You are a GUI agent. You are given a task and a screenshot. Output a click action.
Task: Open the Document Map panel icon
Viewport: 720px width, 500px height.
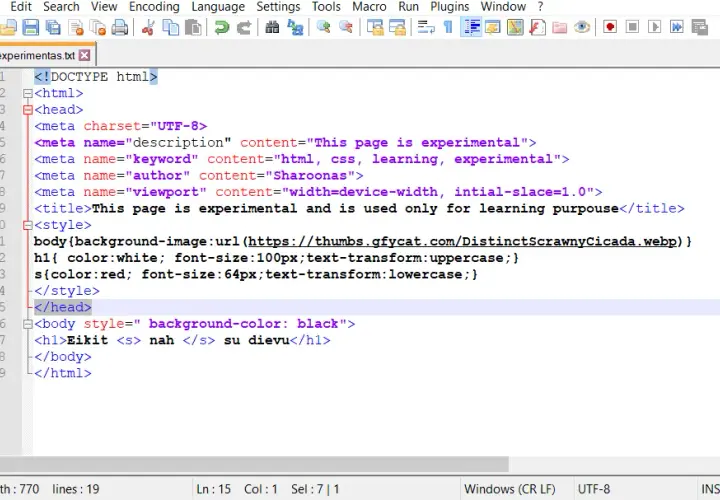pos(515,28)
